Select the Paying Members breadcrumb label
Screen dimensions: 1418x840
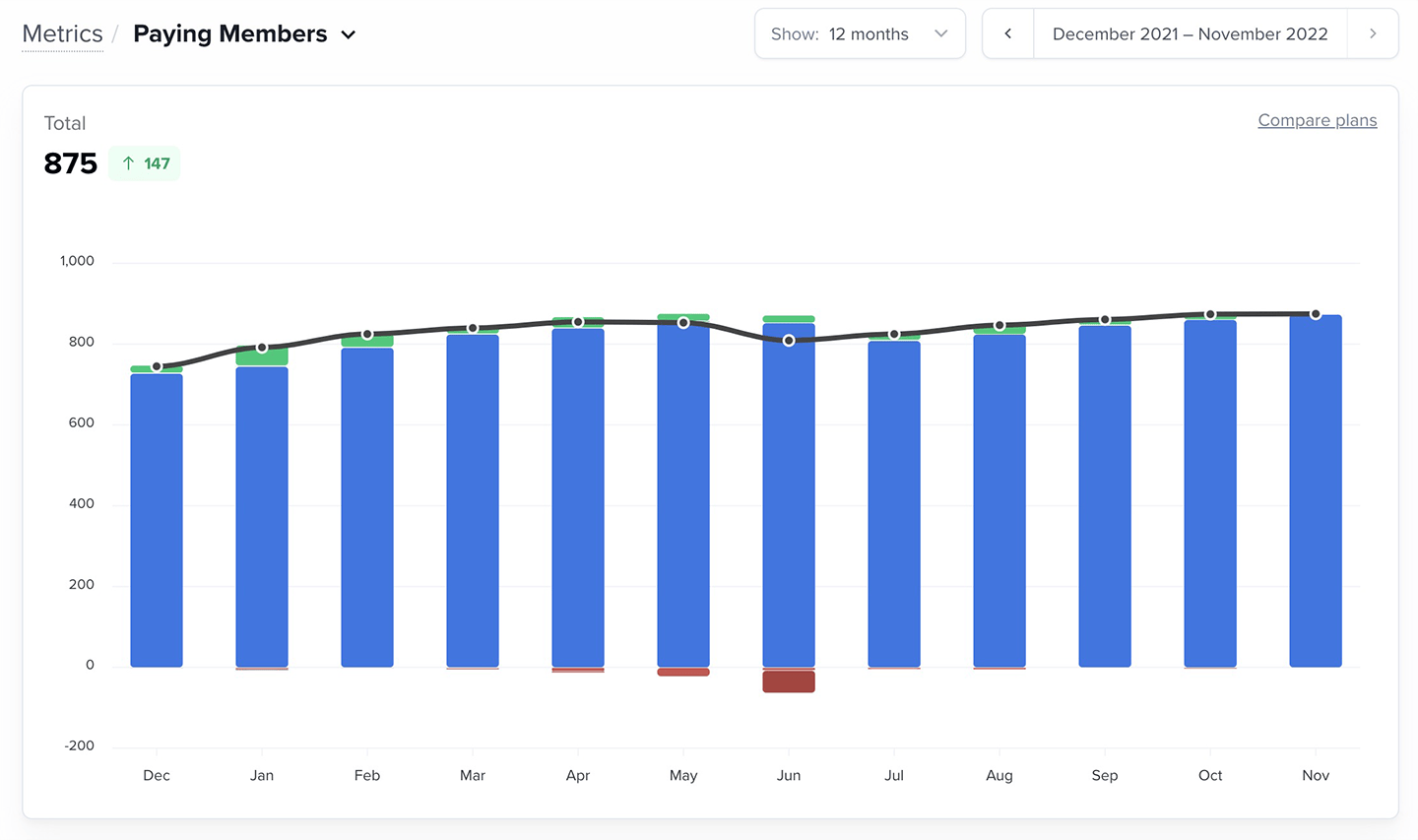click(230, 33)
